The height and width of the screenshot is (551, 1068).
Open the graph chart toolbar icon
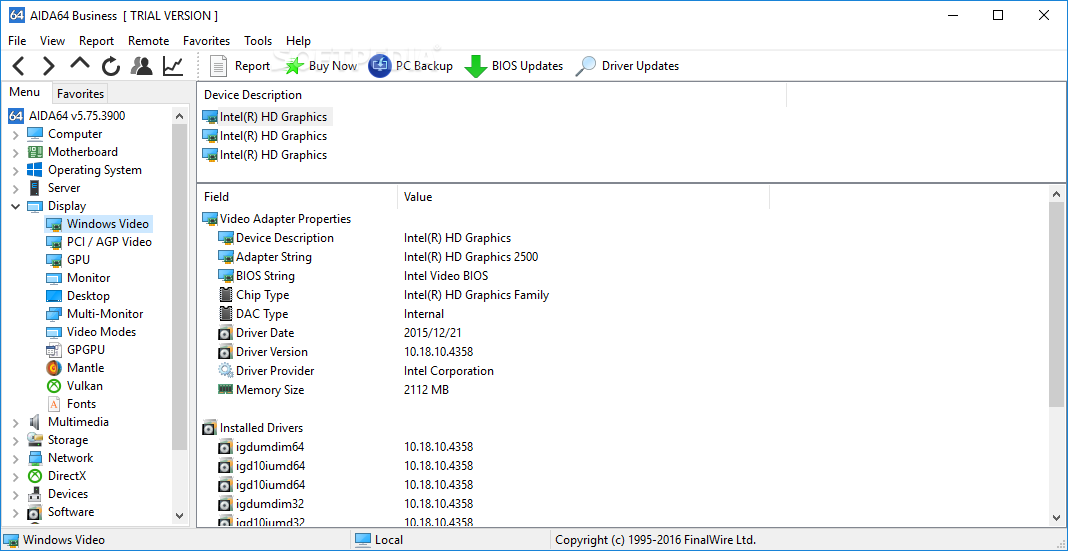[x=173, y=66]
